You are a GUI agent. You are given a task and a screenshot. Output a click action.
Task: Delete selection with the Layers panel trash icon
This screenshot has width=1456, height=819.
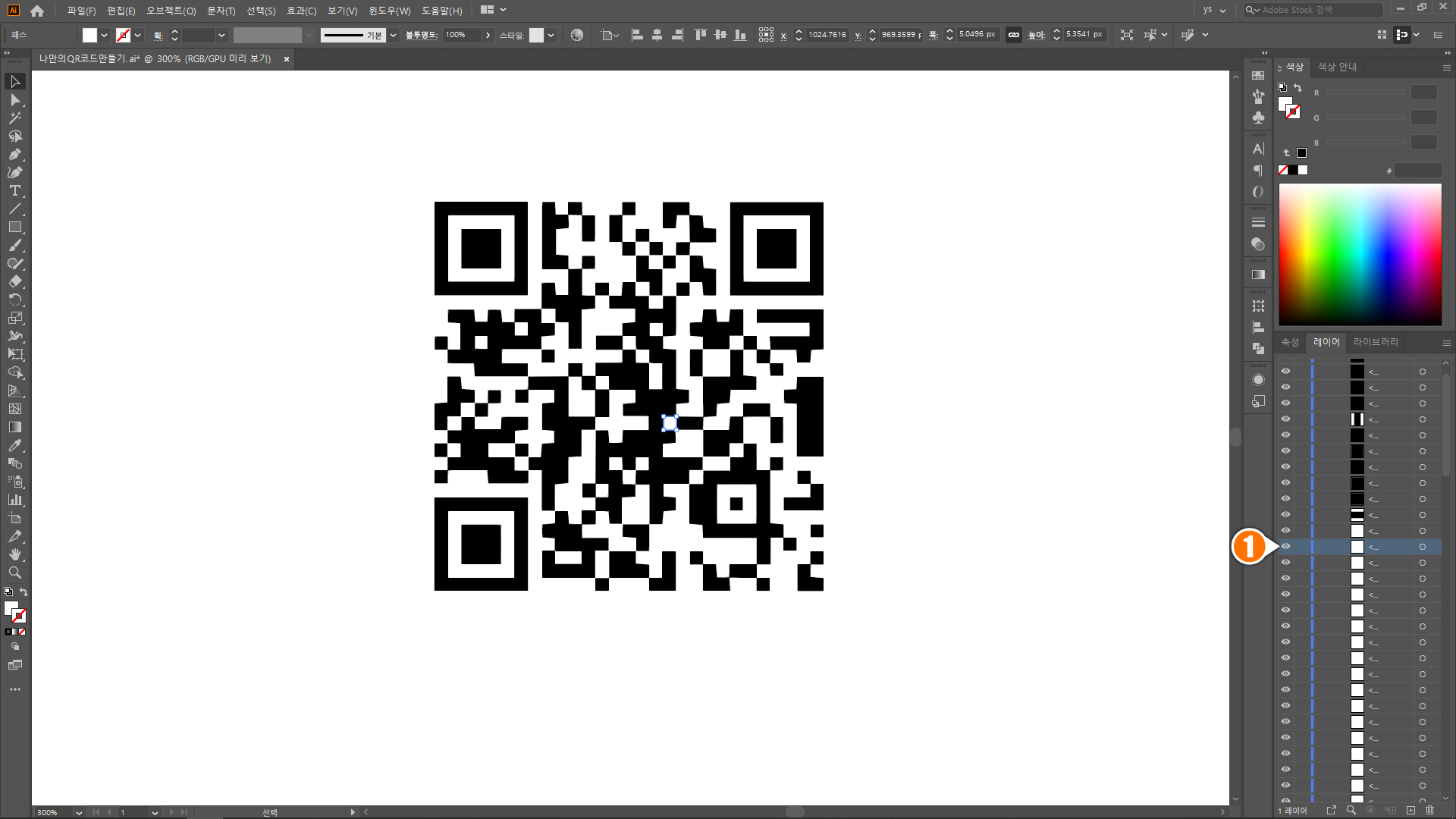click(x=1429, y=810)
